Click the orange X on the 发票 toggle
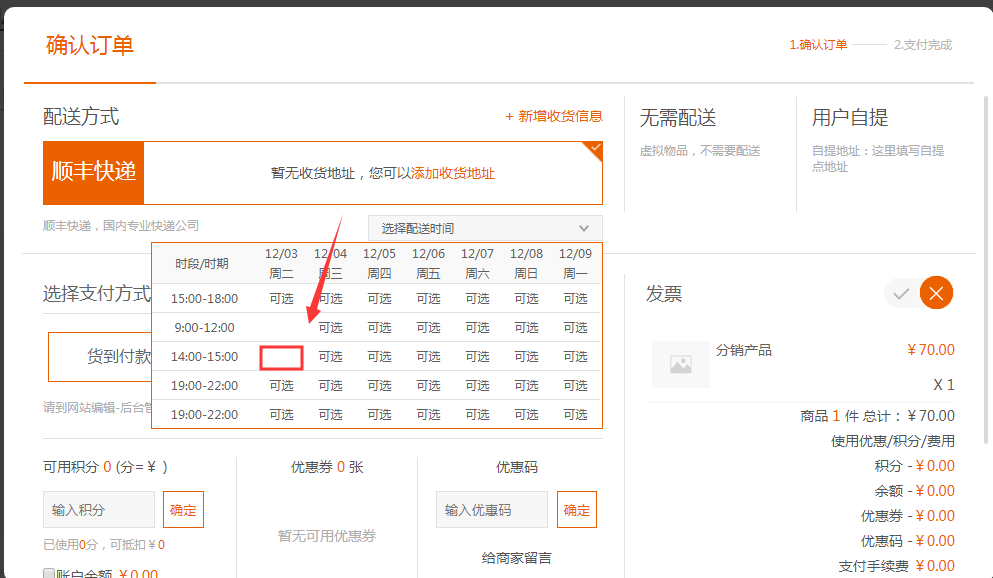Screen dimensions: 993x578 (936, 293)
